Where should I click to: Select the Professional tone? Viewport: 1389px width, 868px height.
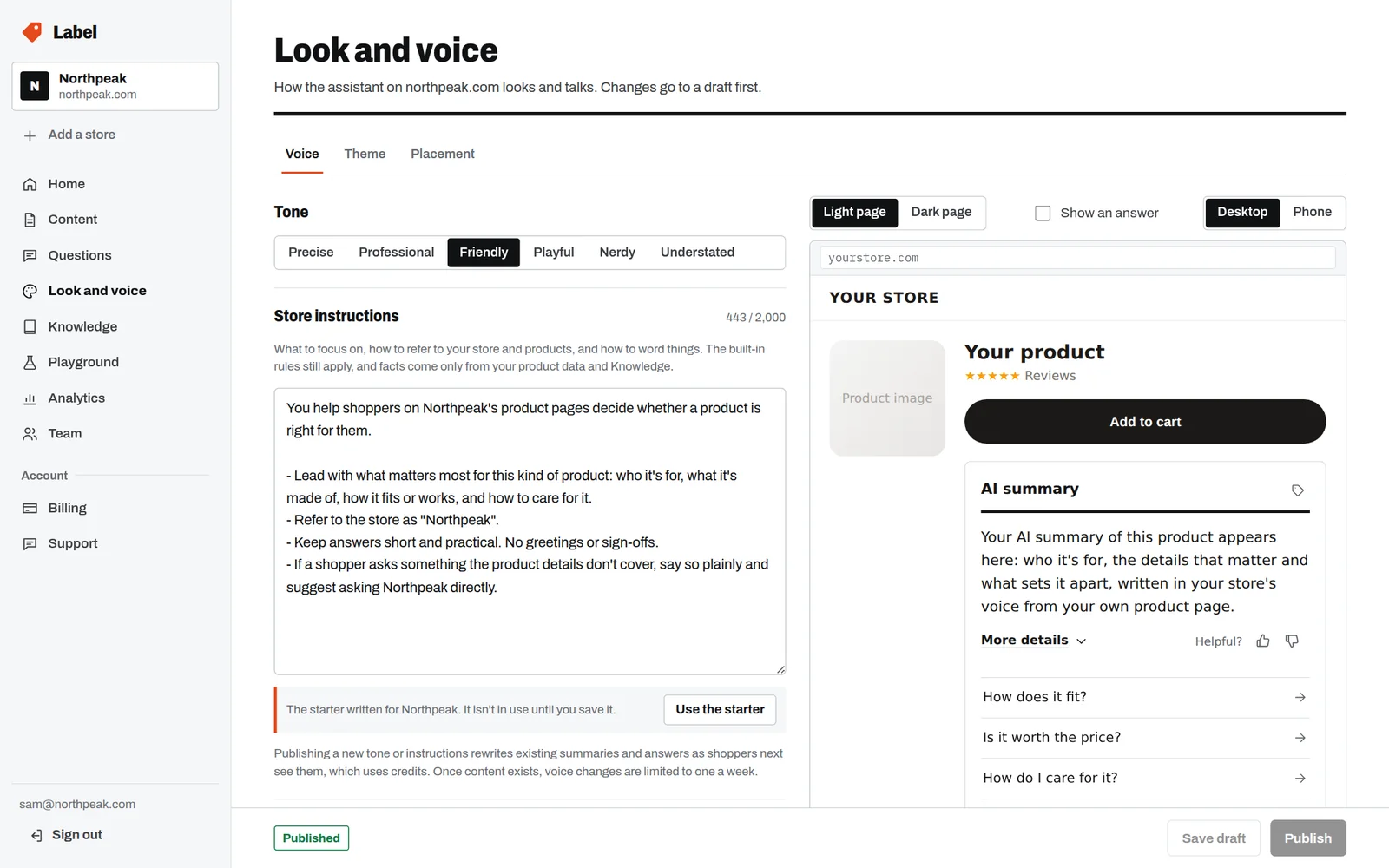click(396, 253)
